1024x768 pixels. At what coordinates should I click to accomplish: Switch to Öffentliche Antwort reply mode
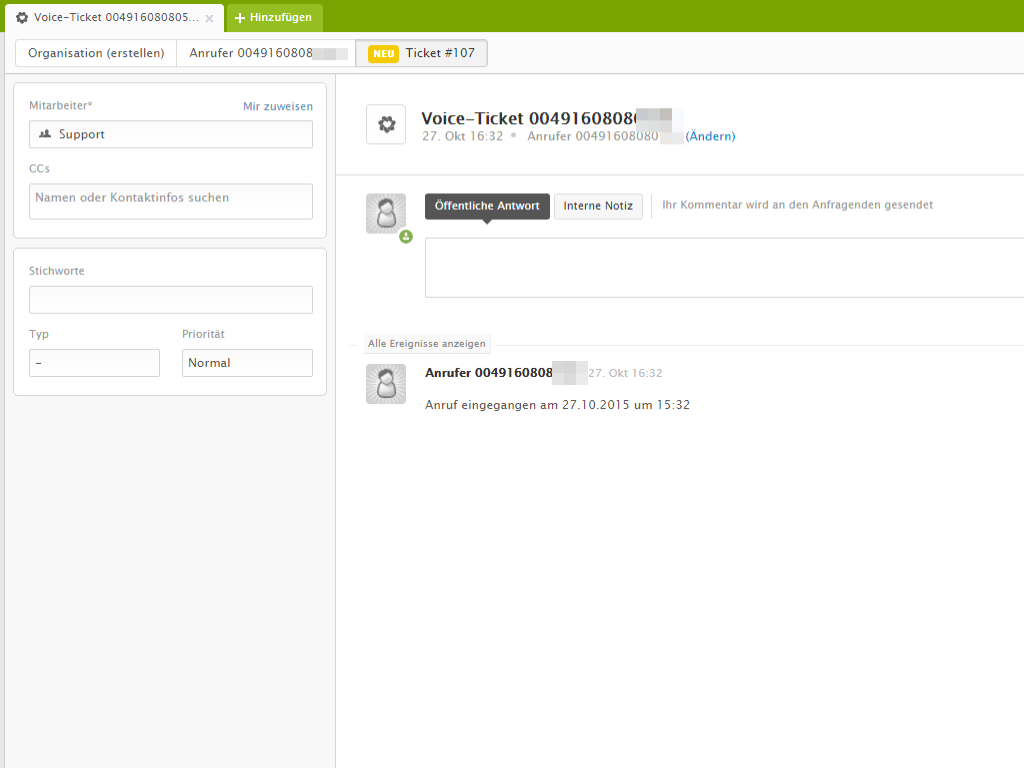pyautogui.click(x=487, y=206)
